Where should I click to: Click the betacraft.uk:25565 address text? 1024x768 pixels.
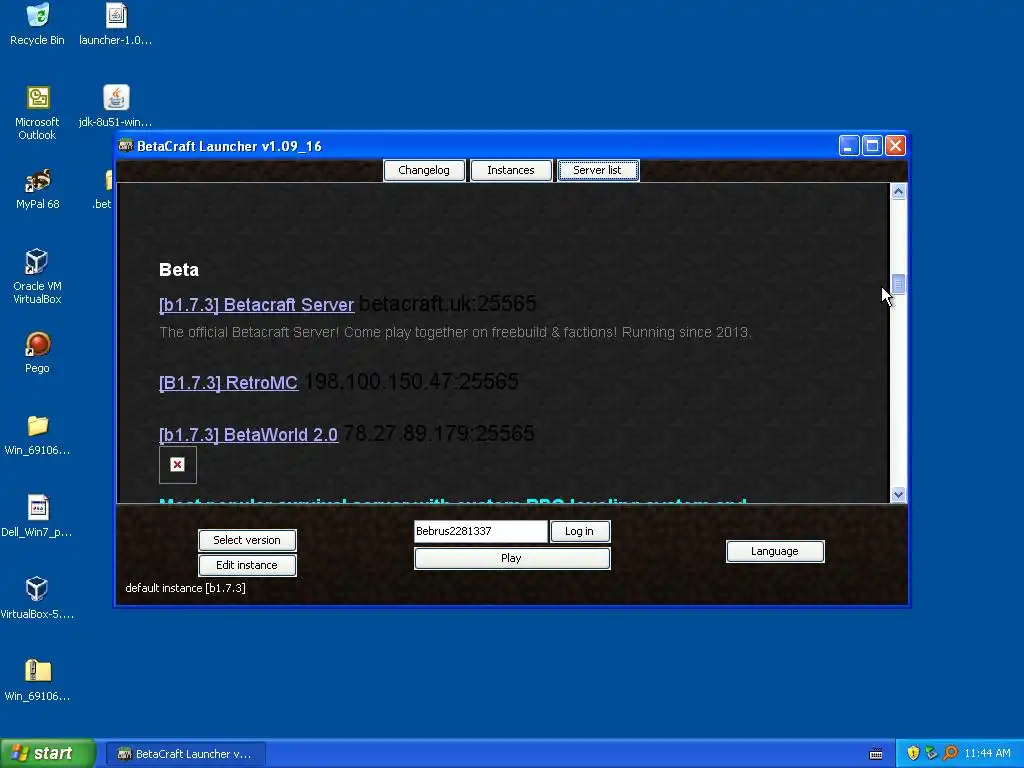point(447,303)
